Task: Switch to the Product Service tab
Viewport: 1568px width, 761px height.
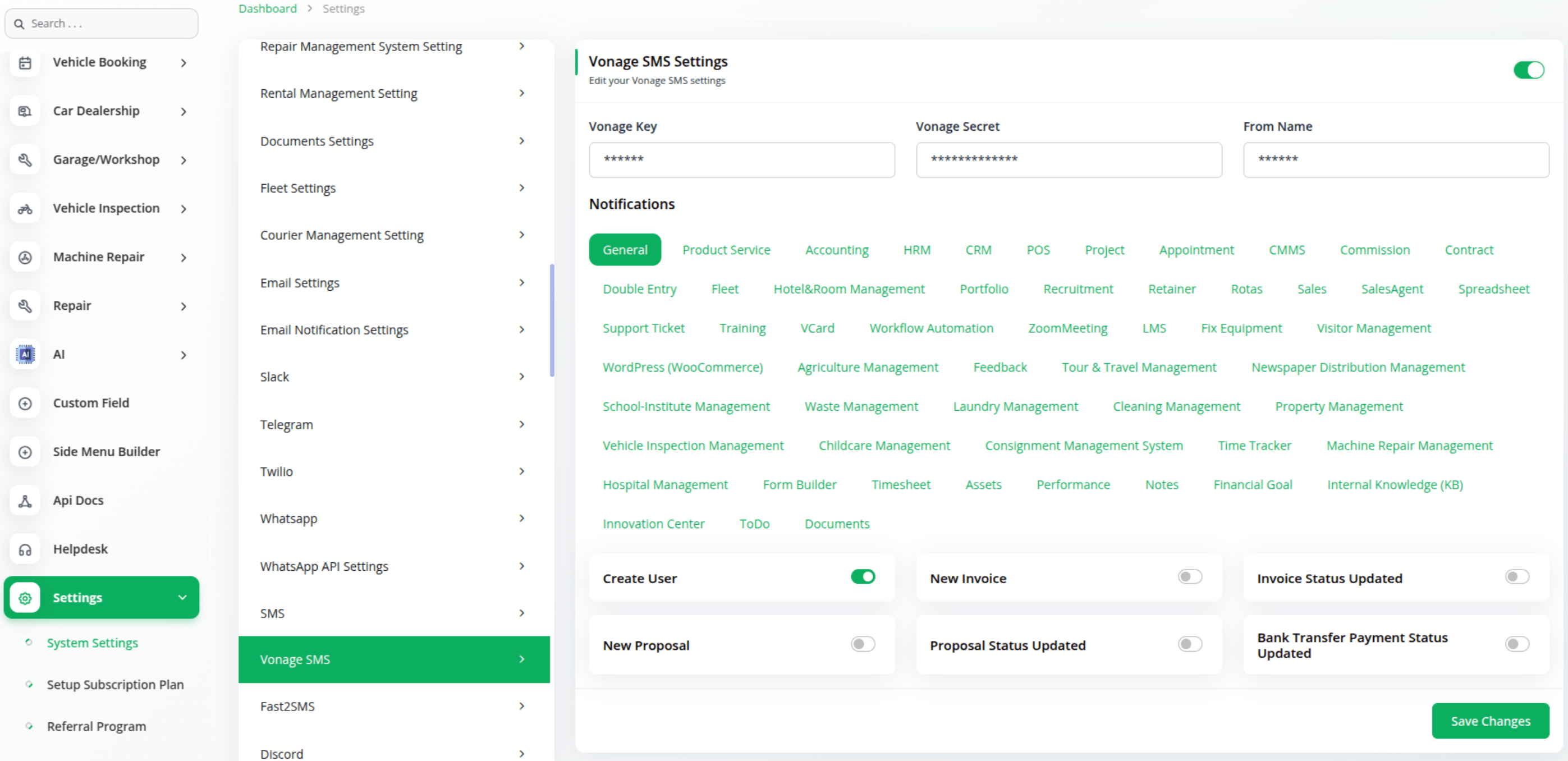Action: [726, 250]
